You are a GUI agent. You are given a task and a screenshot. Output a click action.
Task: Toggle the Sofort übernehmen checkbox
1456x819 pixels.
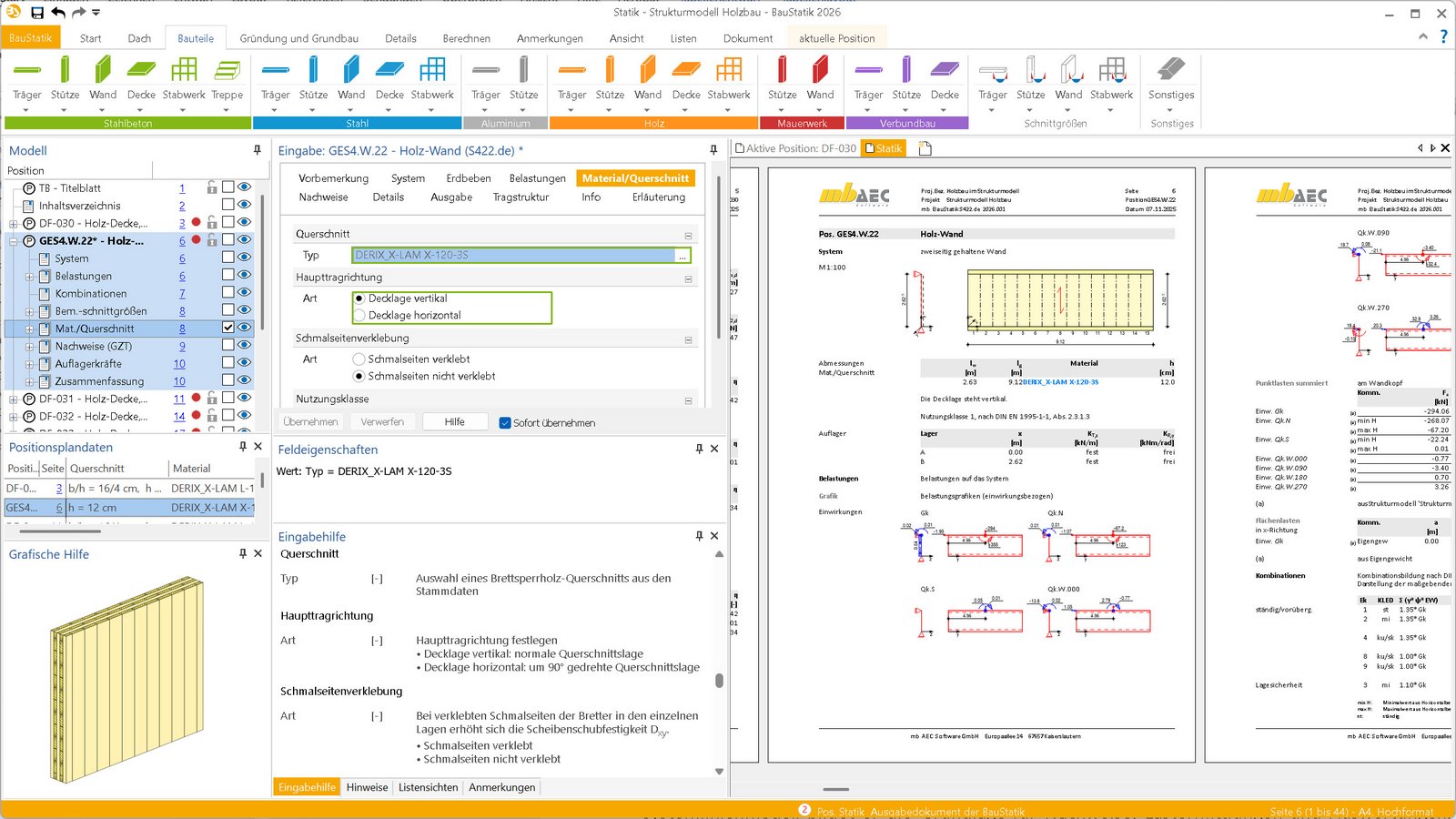[x=505, y=423]
